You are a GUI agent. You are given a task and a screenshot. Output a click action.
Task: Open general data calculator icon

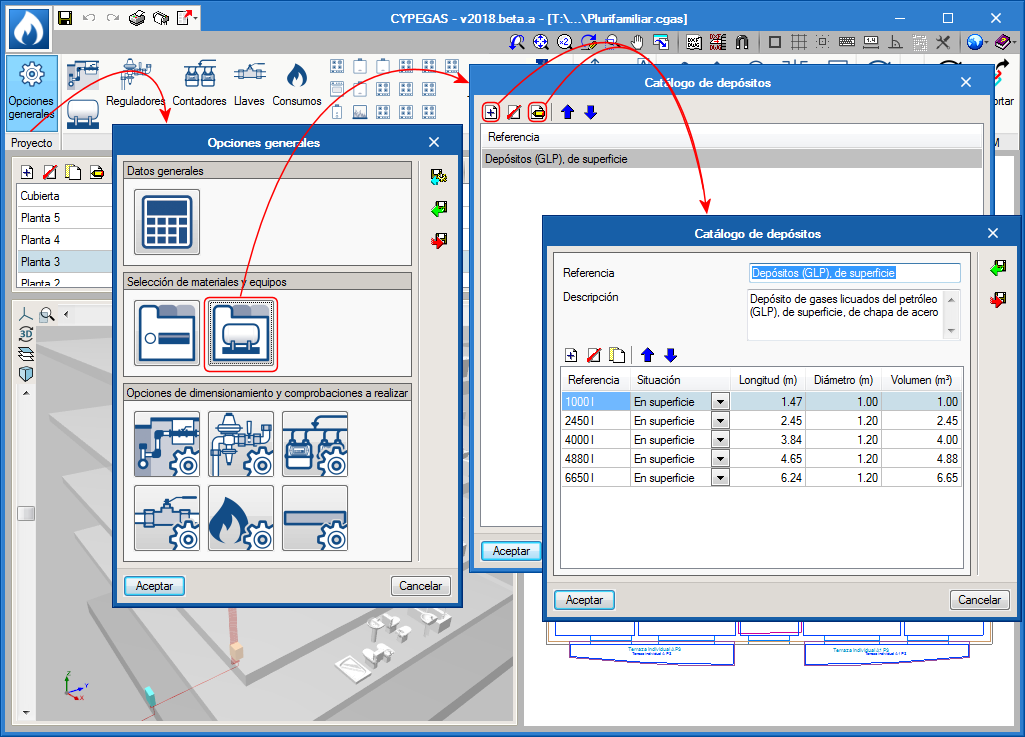(x=167, y=222)
